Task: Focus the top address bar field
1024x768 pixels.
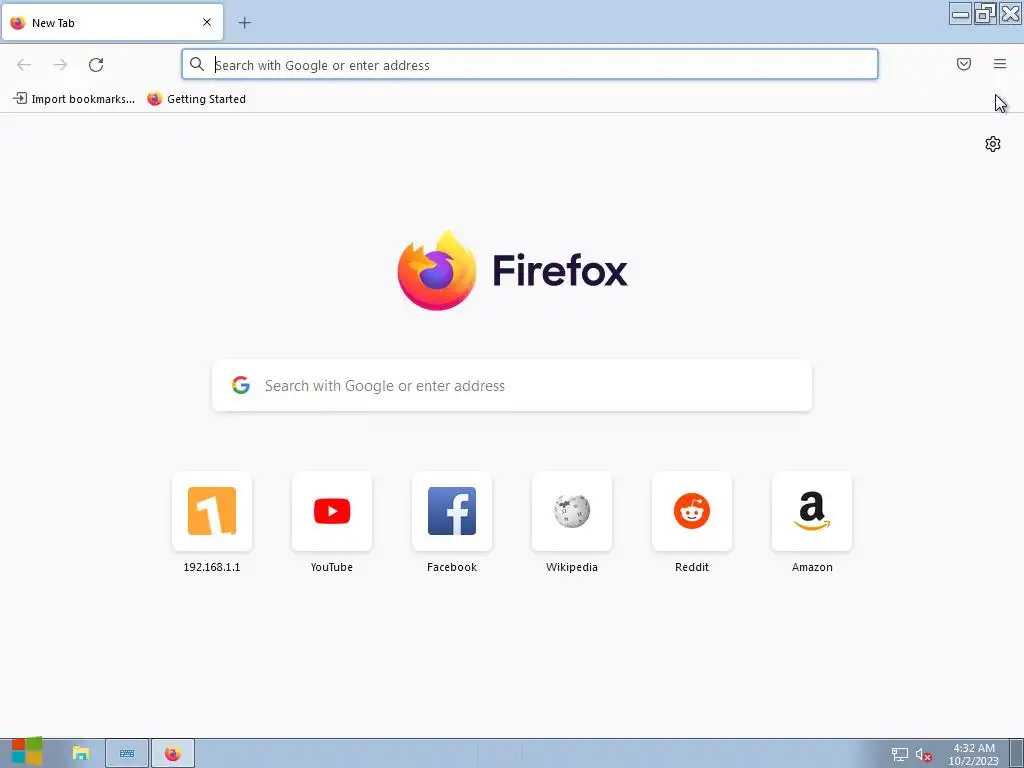Action: [530, 65]
